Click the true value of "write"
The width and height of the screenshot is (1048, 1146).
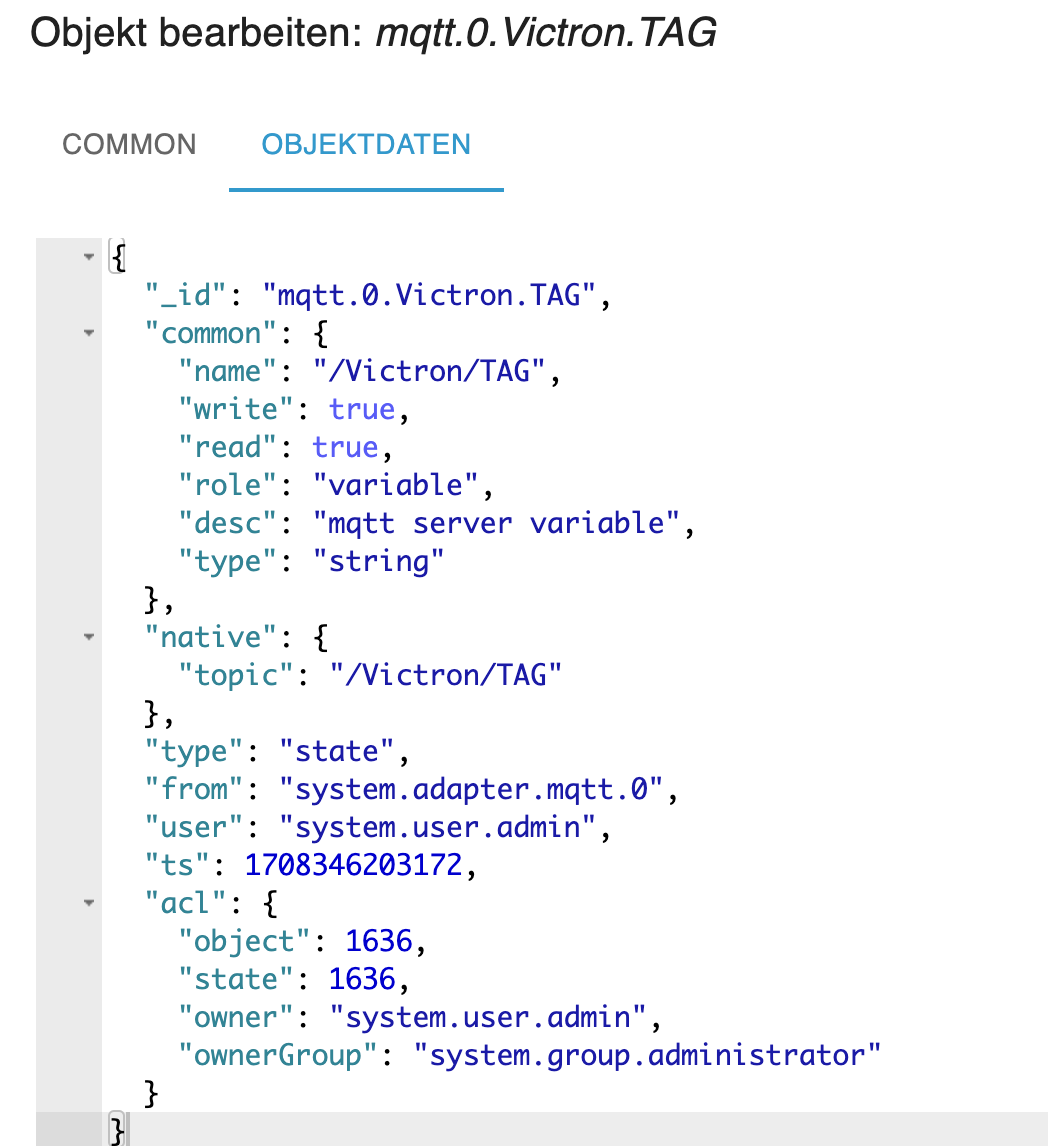pos(362,409)
